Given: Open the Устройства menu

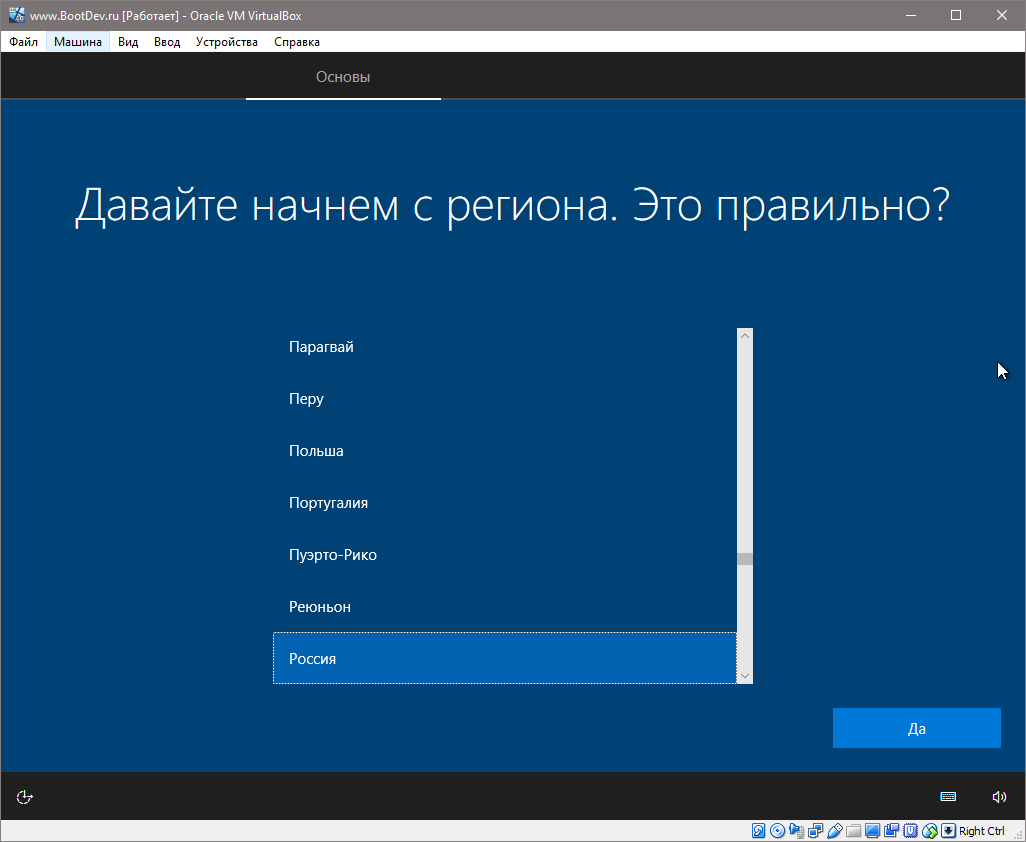Looking at the screenshot, I should tap(227, 42).
